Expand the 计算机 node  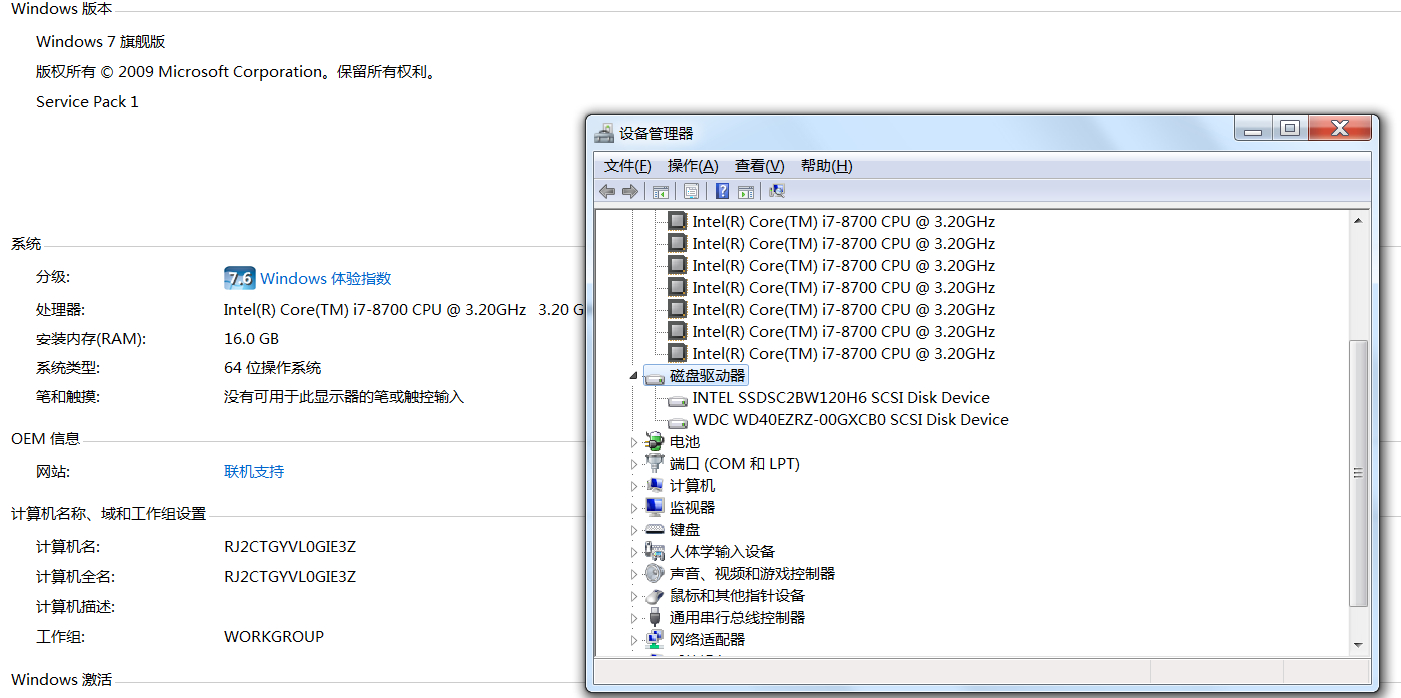pos(633,486)
